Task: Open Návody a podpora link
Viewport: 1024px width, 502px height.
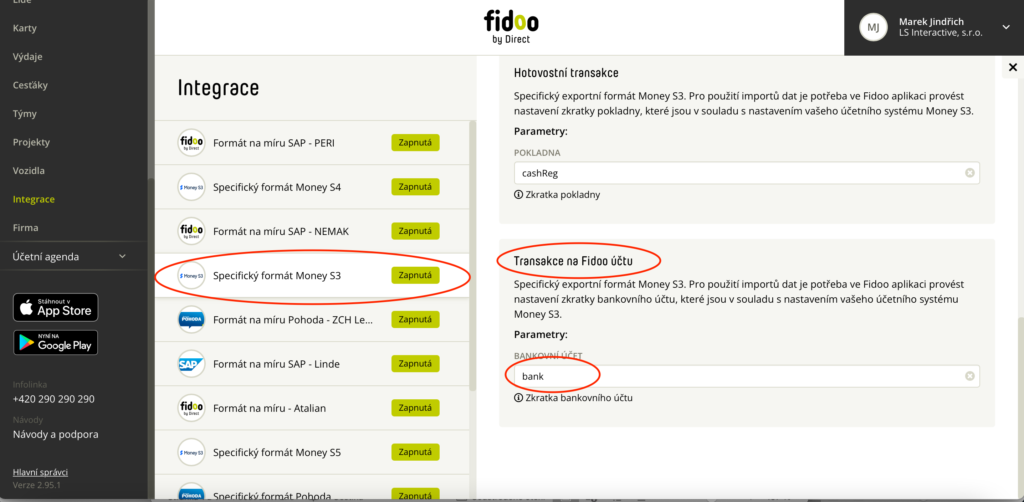Action: [x=56, y=434]
